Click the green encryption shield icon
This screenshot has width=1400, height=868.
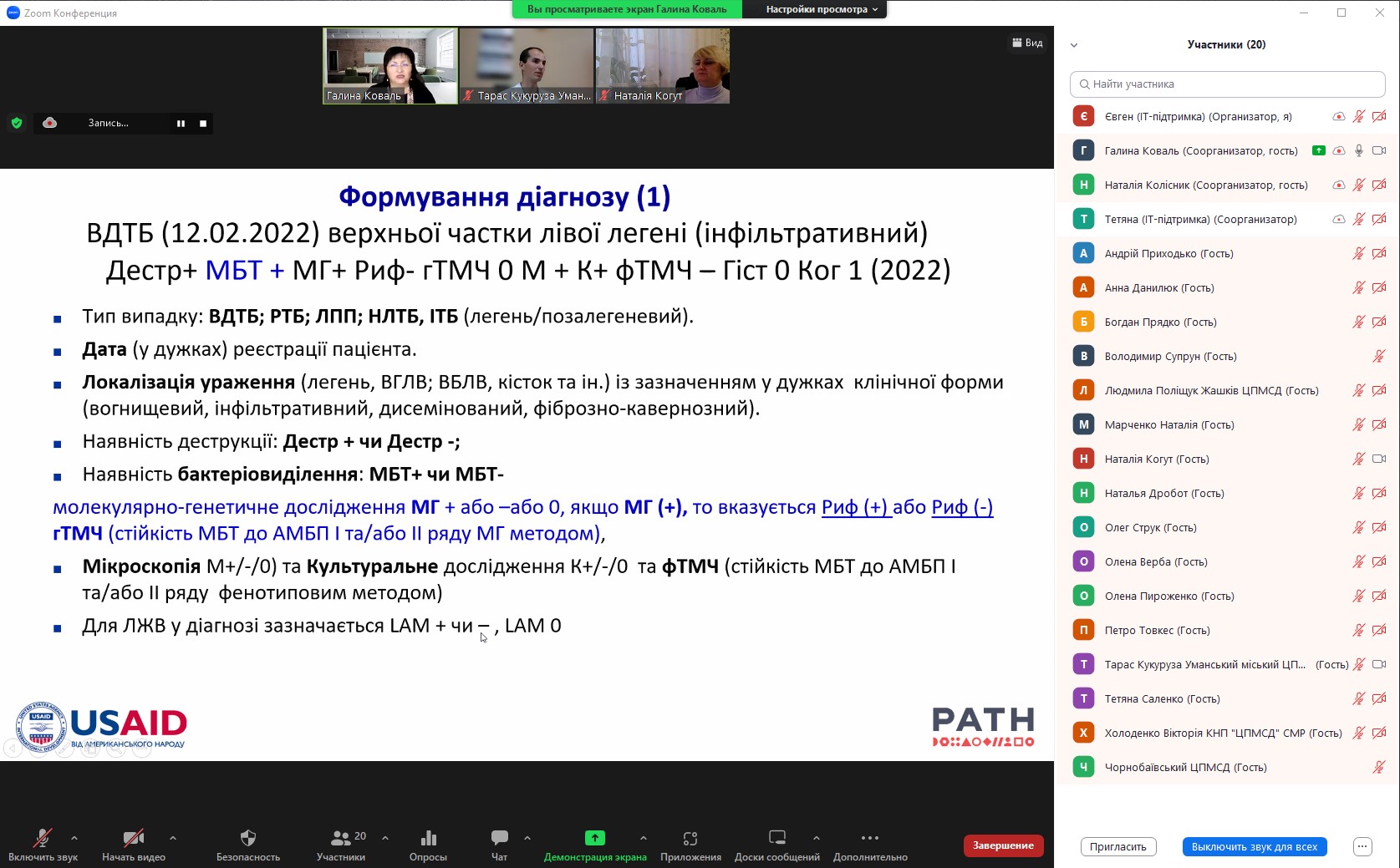click(x=17, y=123)
